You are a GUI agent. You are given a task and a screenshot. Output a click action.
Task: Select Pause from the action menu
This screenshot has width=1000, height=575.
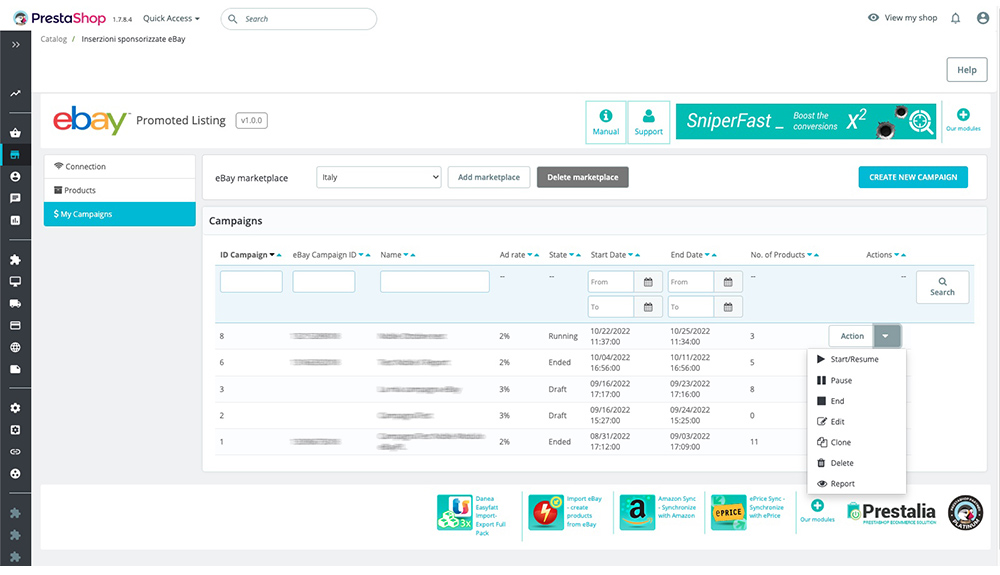click(841, 381)
